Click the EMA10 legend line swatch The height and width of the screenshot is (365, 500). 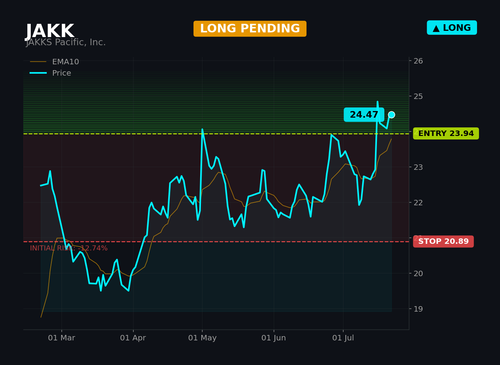tap(38, 62)
